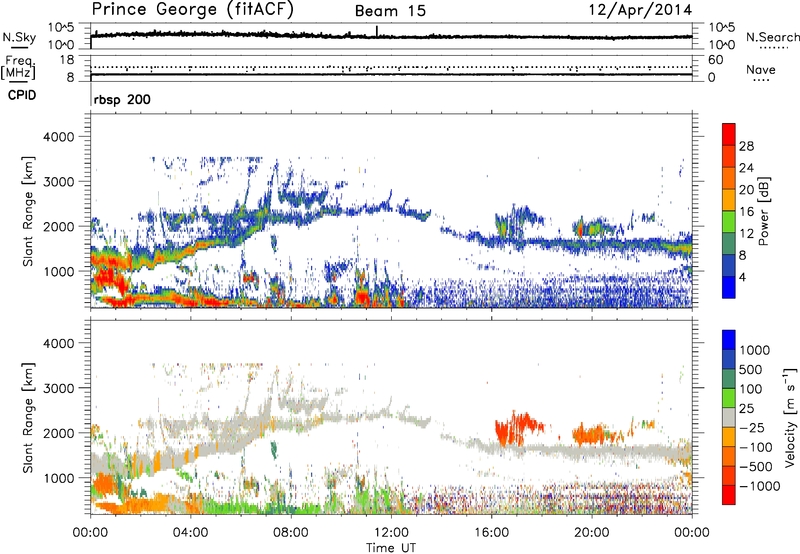Click the '18' frequency axis tick label
The height and width of the screenshot is (554, 800).
[67, 60]
